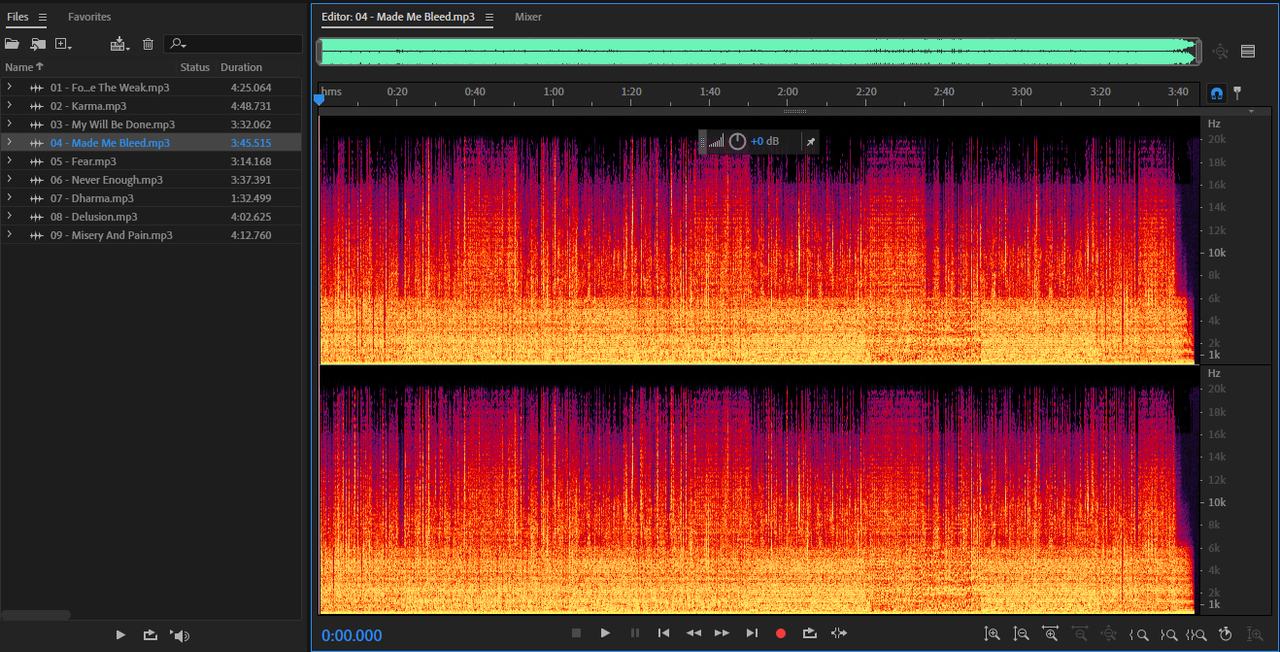
Task: Sort files by Status column
Action: click(x=195, y=67)
